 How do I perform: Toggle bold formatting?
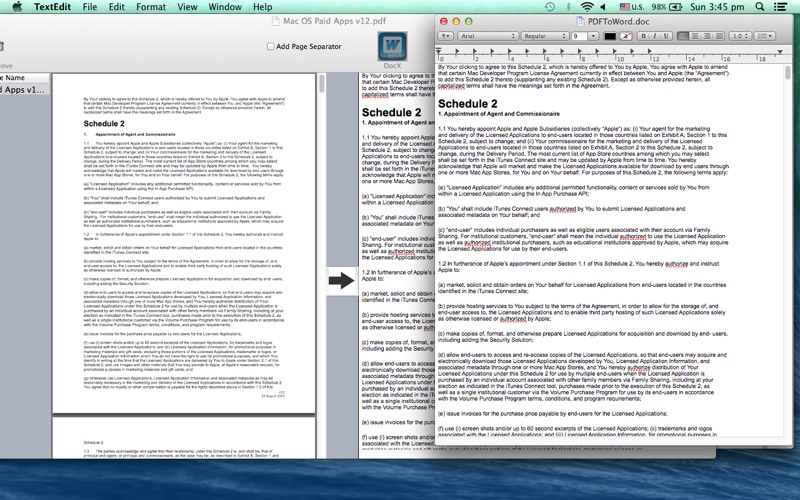tap(643, 36)
